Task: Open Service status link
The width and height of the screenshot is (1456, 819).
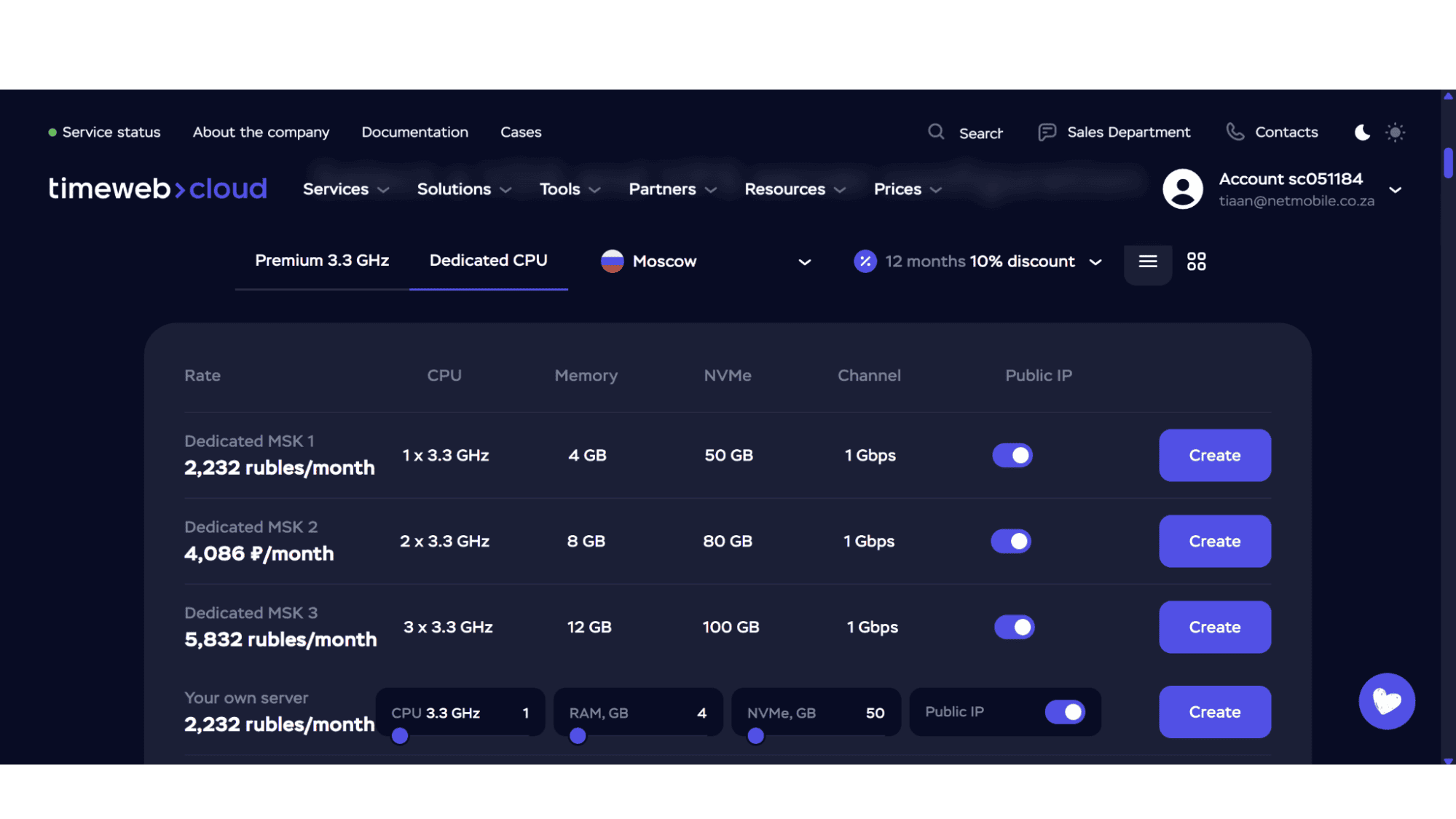Action: click(111, 132)
